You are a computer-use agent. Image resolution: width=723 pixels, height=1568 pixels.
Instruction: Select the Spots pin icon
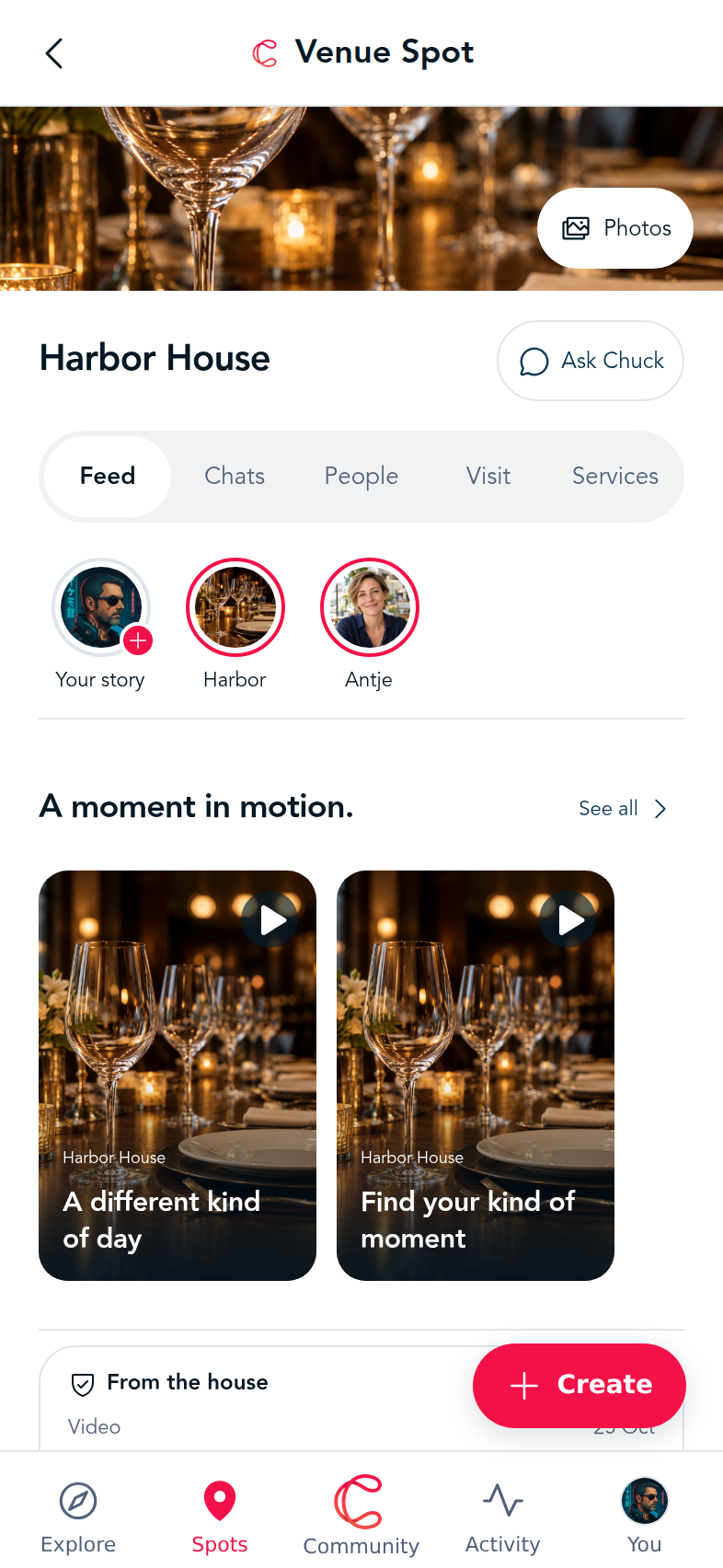click(220, 1501)
